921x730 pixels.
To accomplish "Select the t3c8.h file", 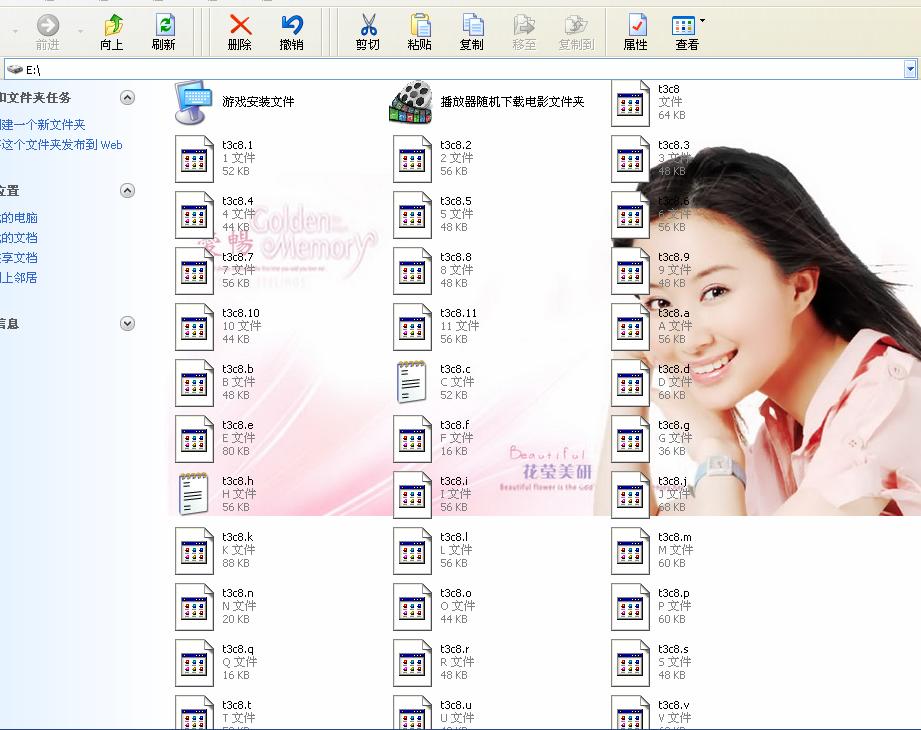I will click(x=194, y=494).
